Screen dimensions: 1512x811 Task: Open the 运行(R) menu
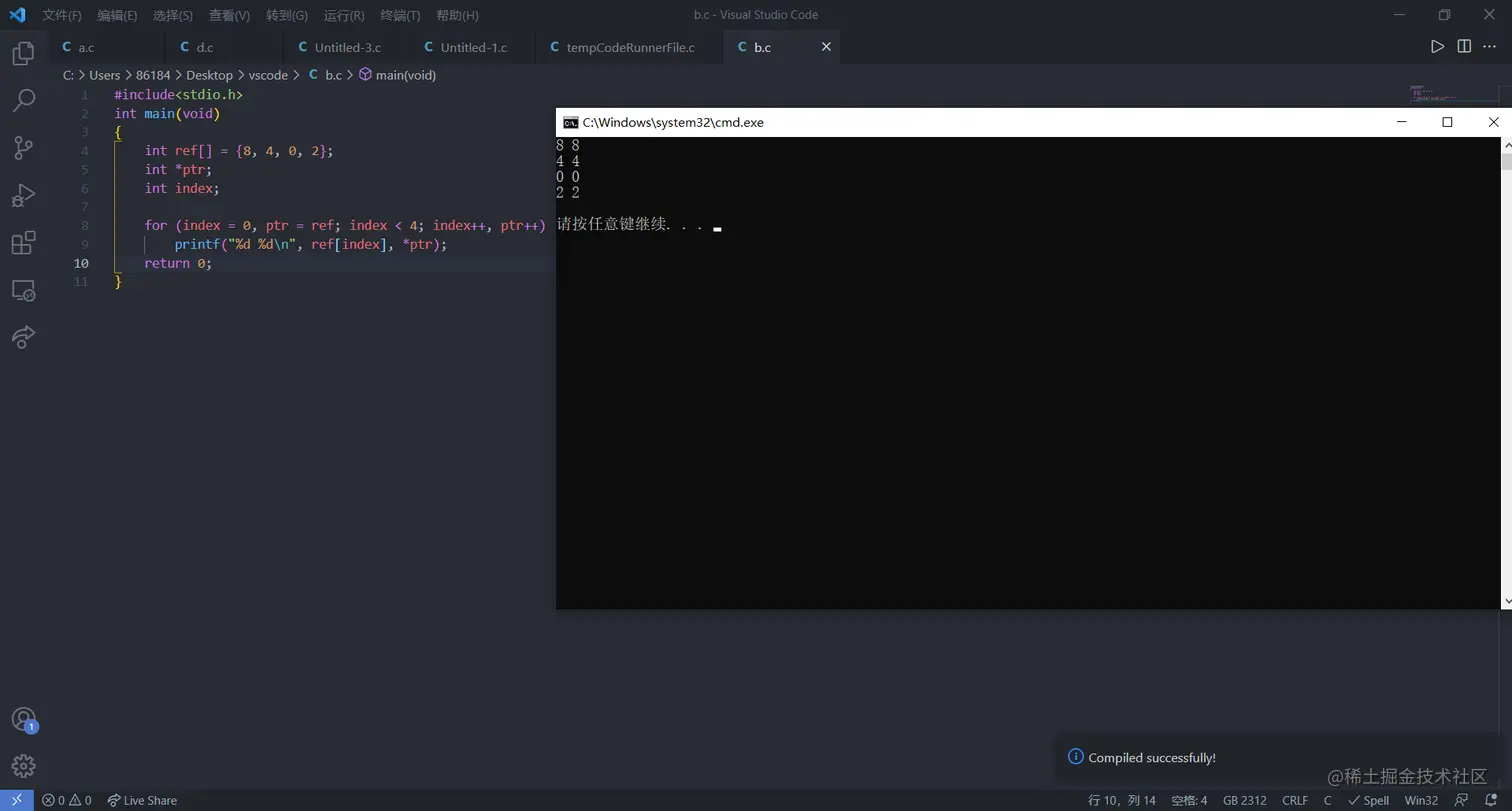coord(344,15)
